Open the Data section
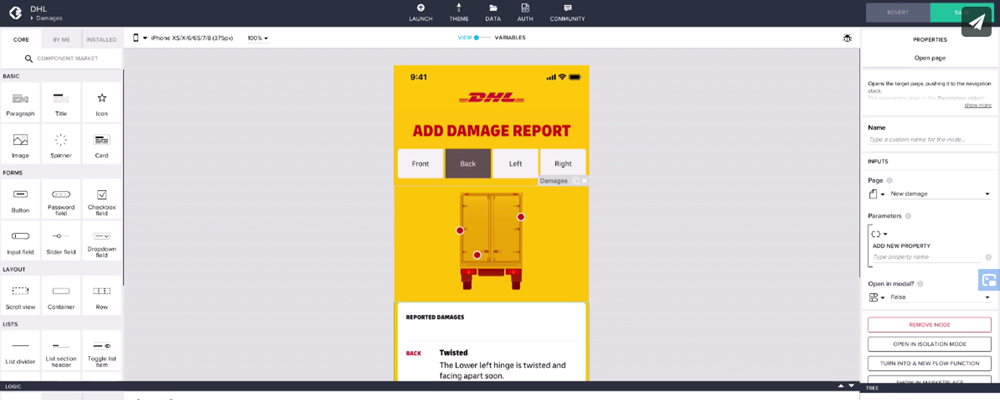The image size is (1000, 400). point(492,12)
